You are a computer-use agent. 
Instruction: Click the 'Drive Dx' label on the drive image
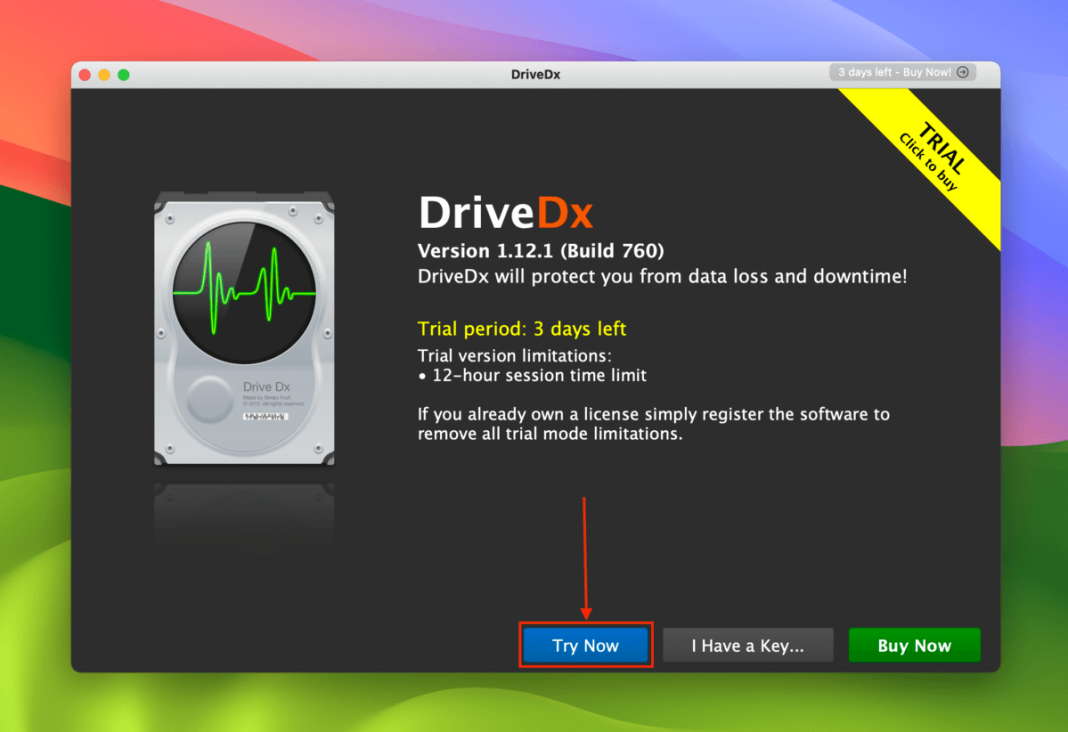266,387
